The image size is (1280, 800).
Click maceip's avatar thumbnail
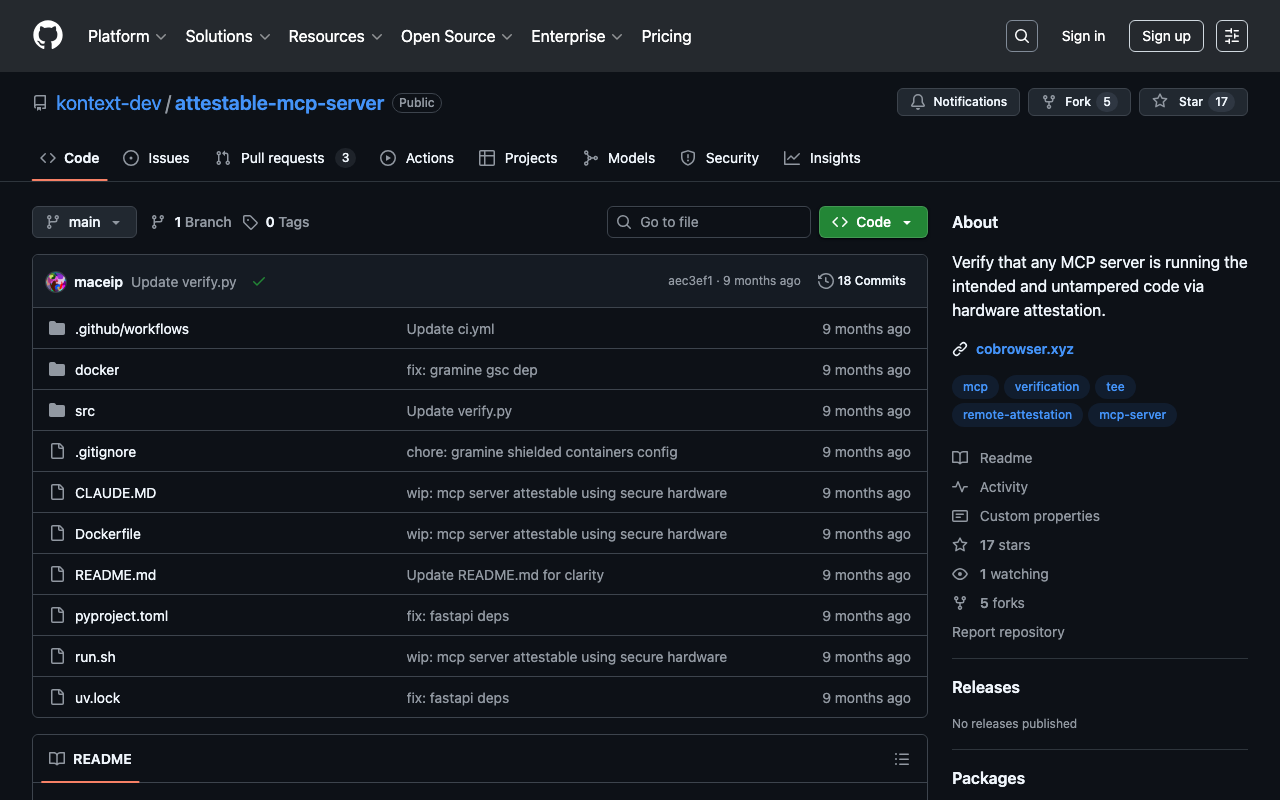click(x=56, y=282)
